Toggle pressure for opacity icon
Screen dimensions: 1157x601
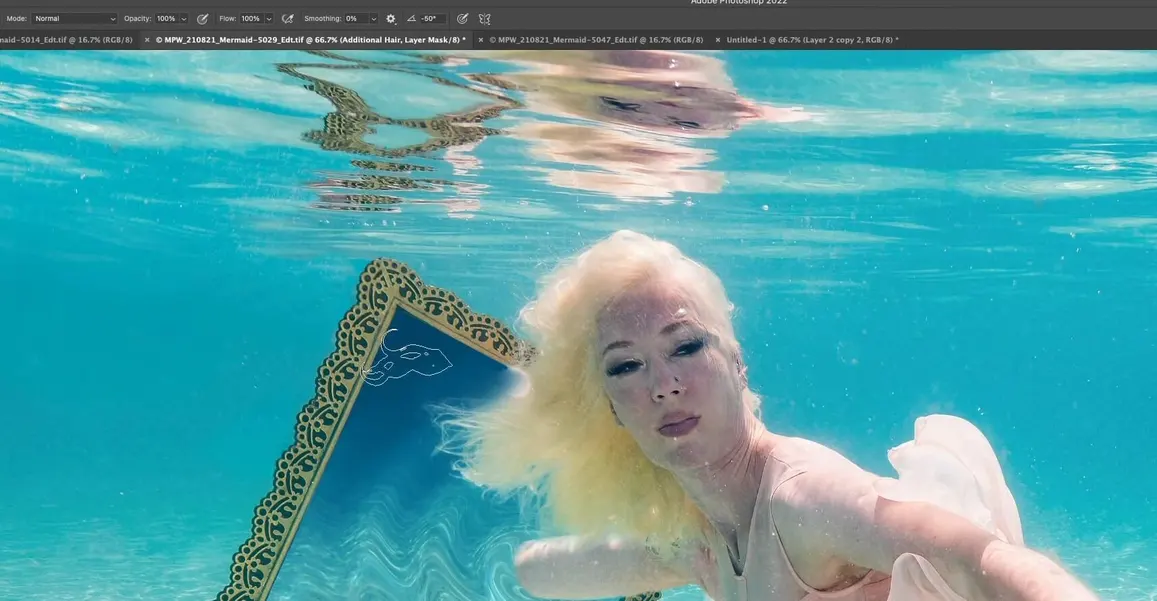[x=202, y=18]
